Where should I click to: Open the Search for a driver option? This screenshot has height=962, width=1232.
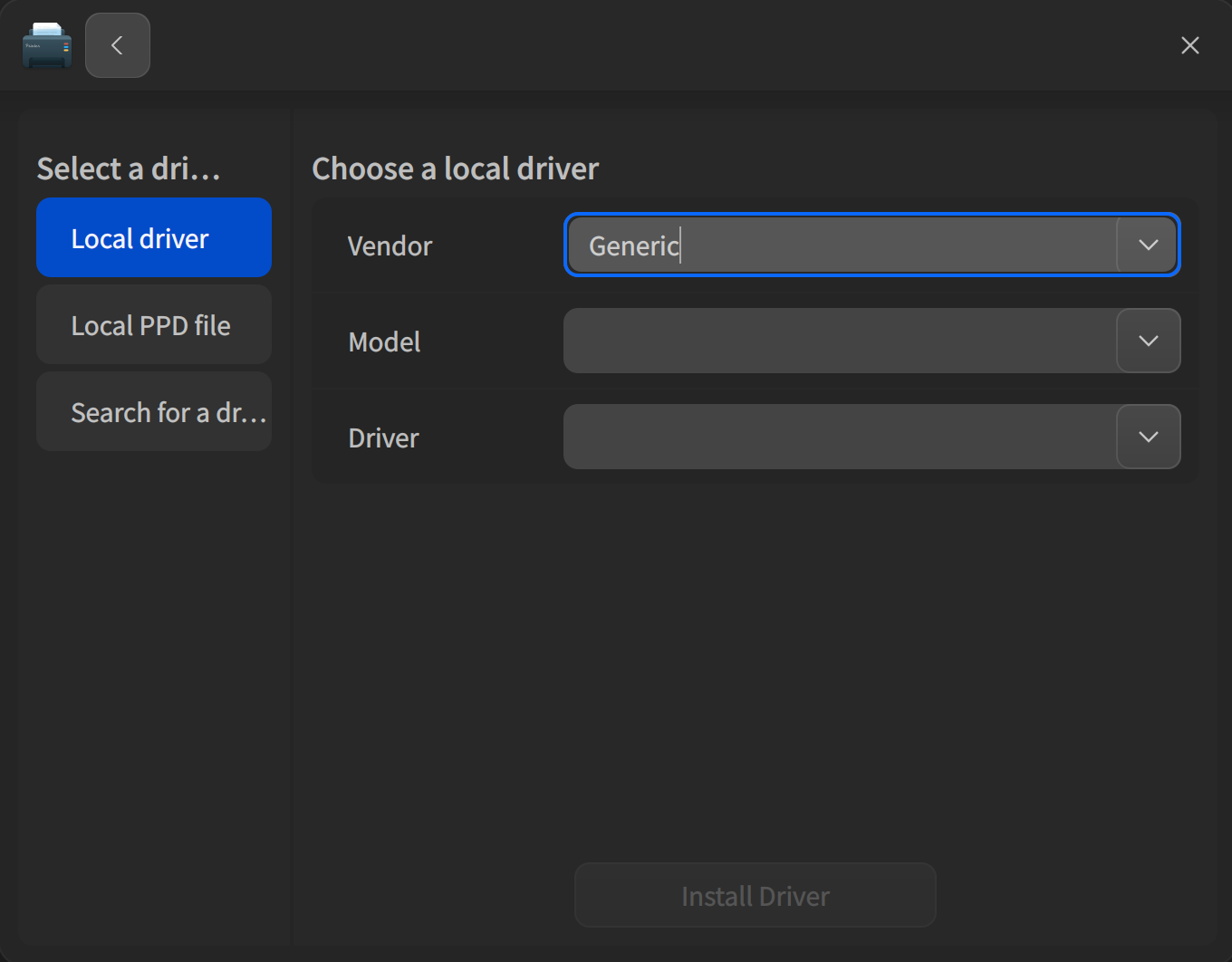154,411
